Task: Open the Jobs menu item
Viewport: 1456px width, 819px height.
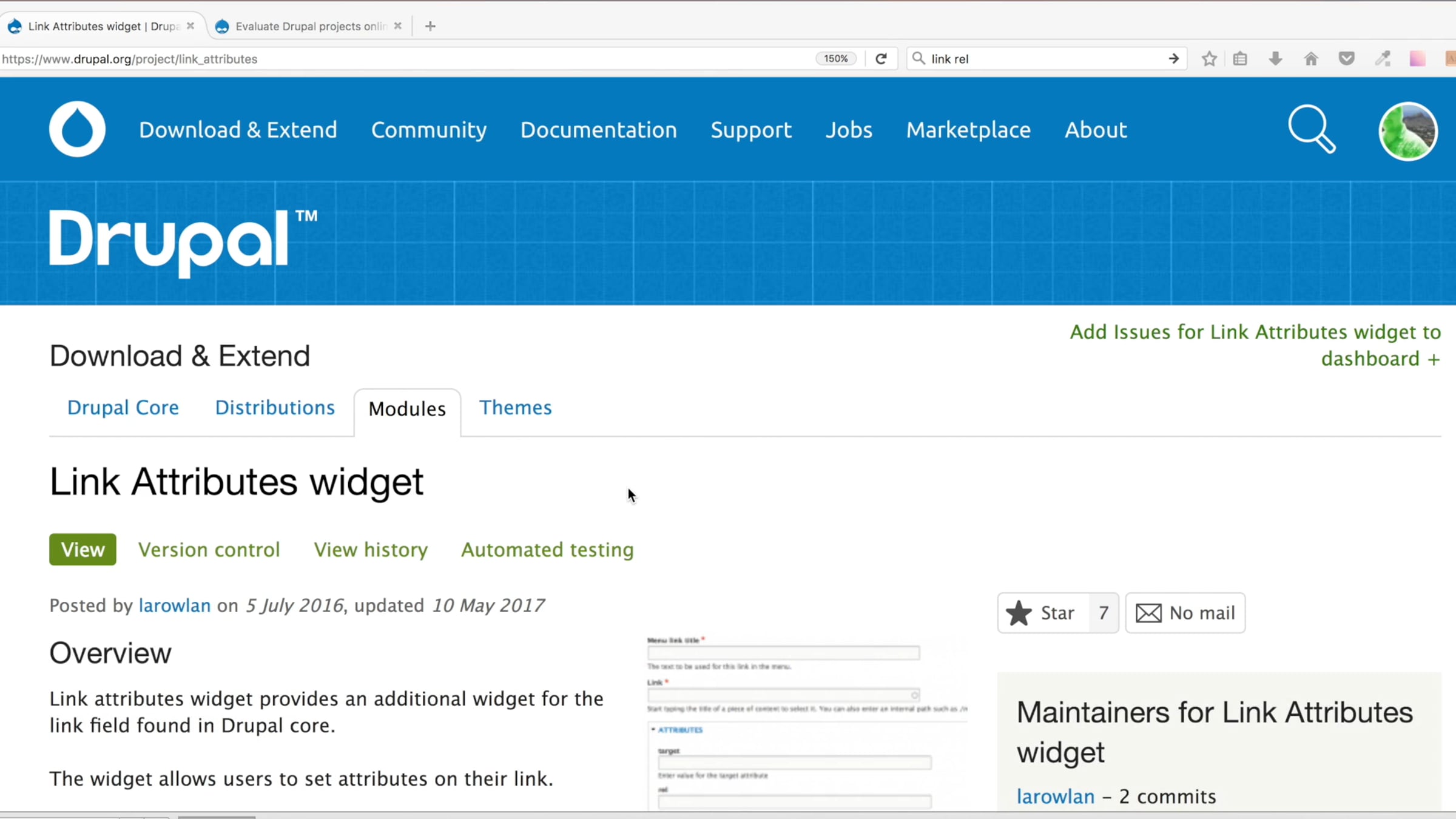Action: click(849, 130)
